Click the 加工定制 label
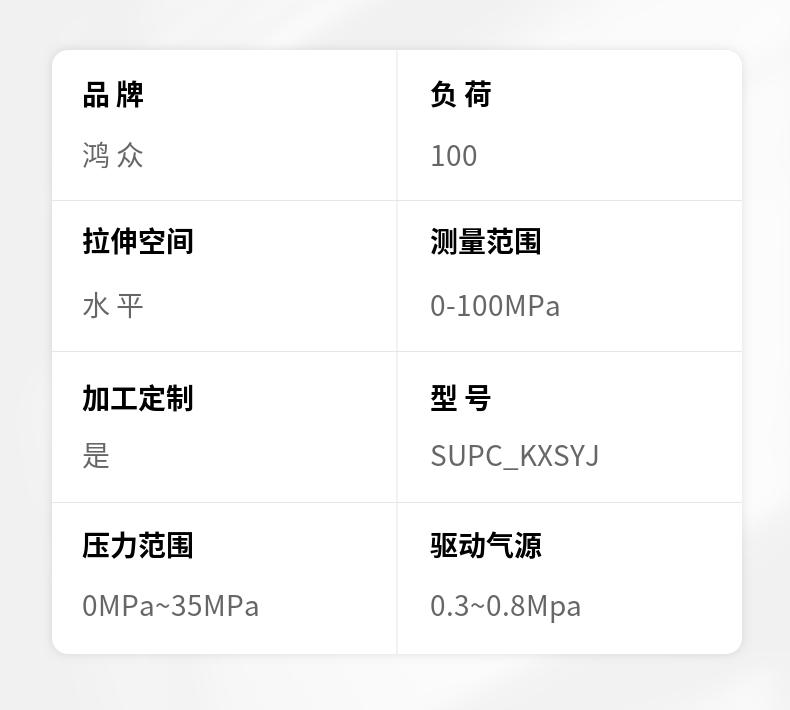The image size is (790, 710). pos(138,398)
